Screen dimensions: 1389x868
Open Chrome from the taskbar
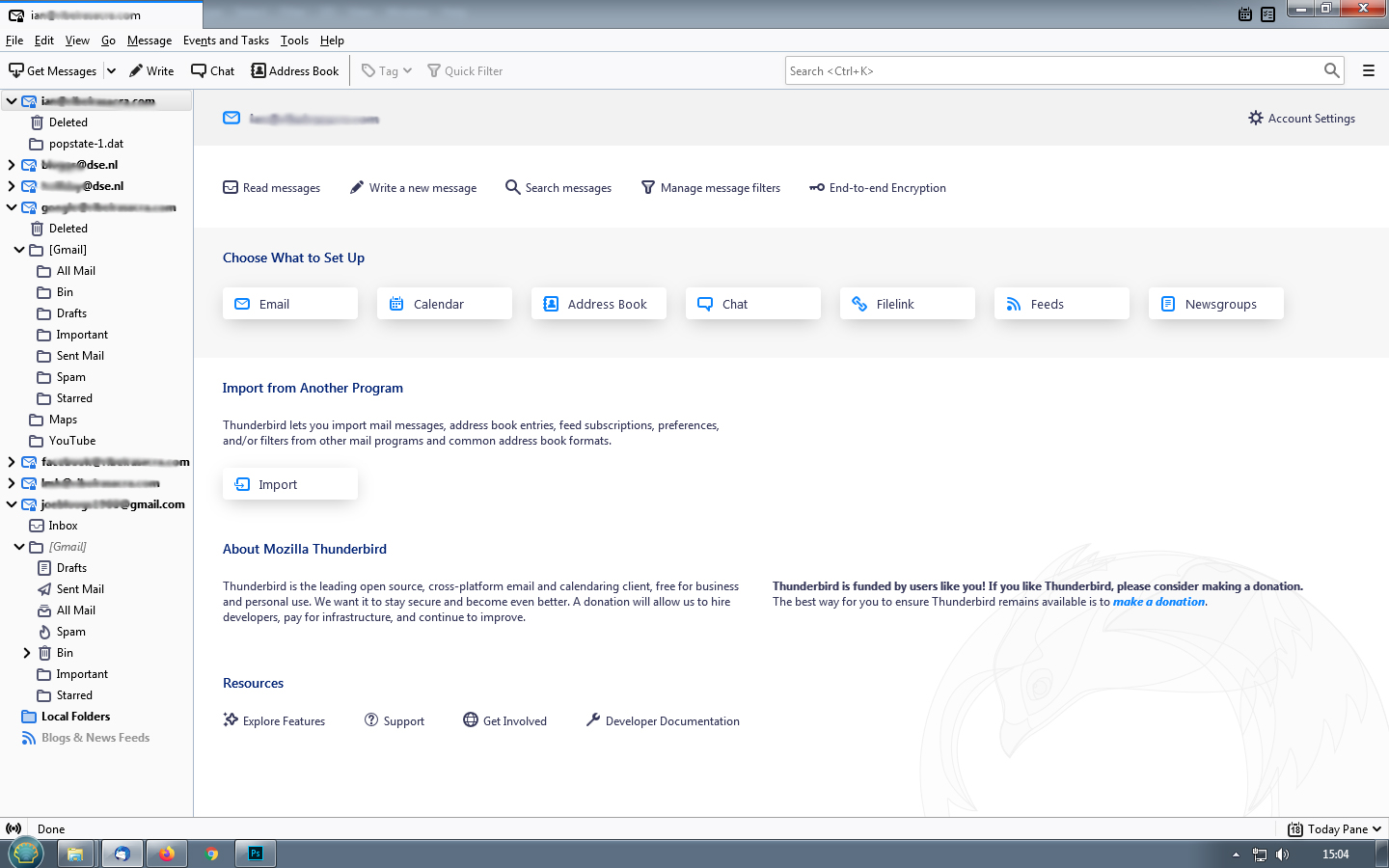coord(211,854)
